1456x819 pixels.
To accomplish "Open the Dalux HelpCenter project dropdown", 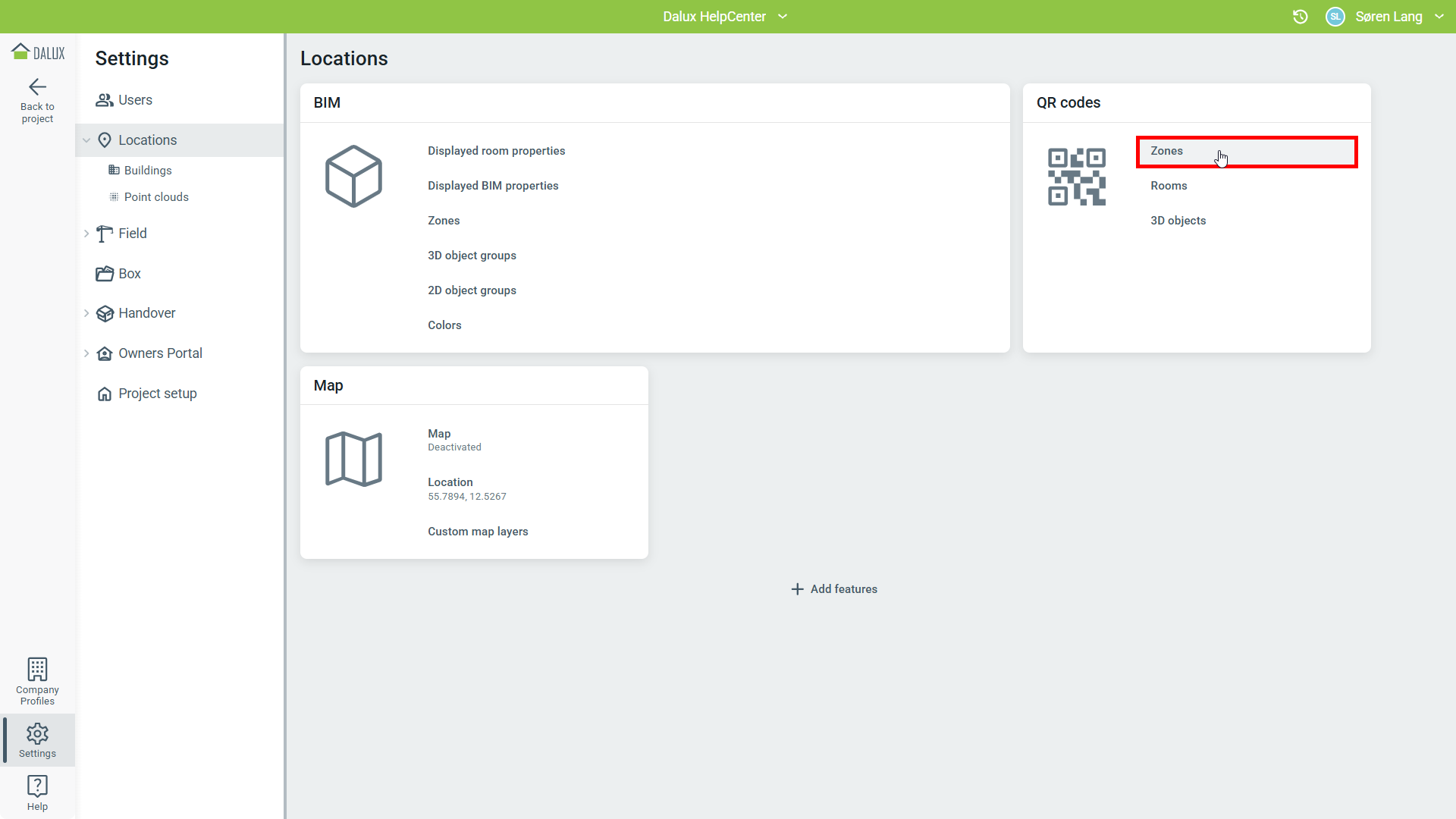I will click(783, 17).
